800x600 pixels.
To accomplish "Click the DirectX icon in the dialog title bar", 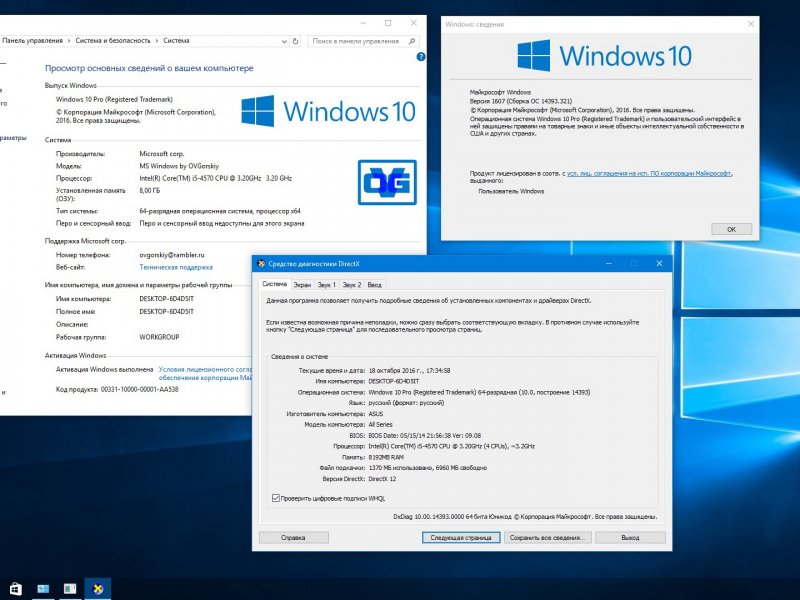I will [x=261, y=264].
